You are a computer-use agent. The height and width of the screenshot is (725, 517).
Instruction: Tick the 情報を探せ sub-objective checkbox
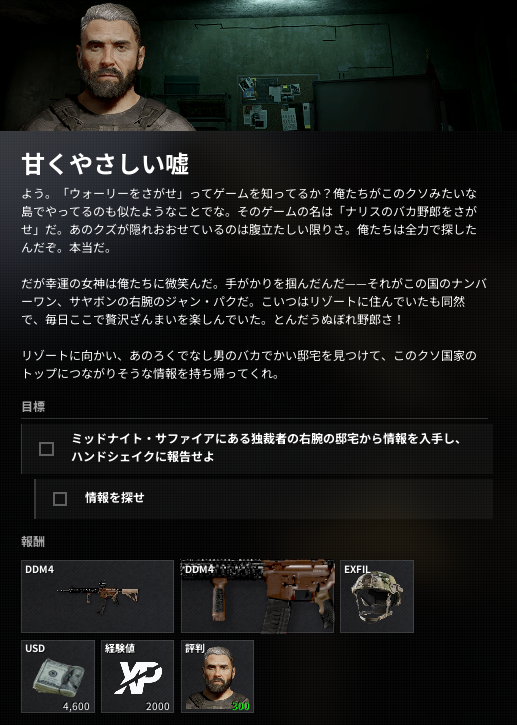(x=60, y=499)
